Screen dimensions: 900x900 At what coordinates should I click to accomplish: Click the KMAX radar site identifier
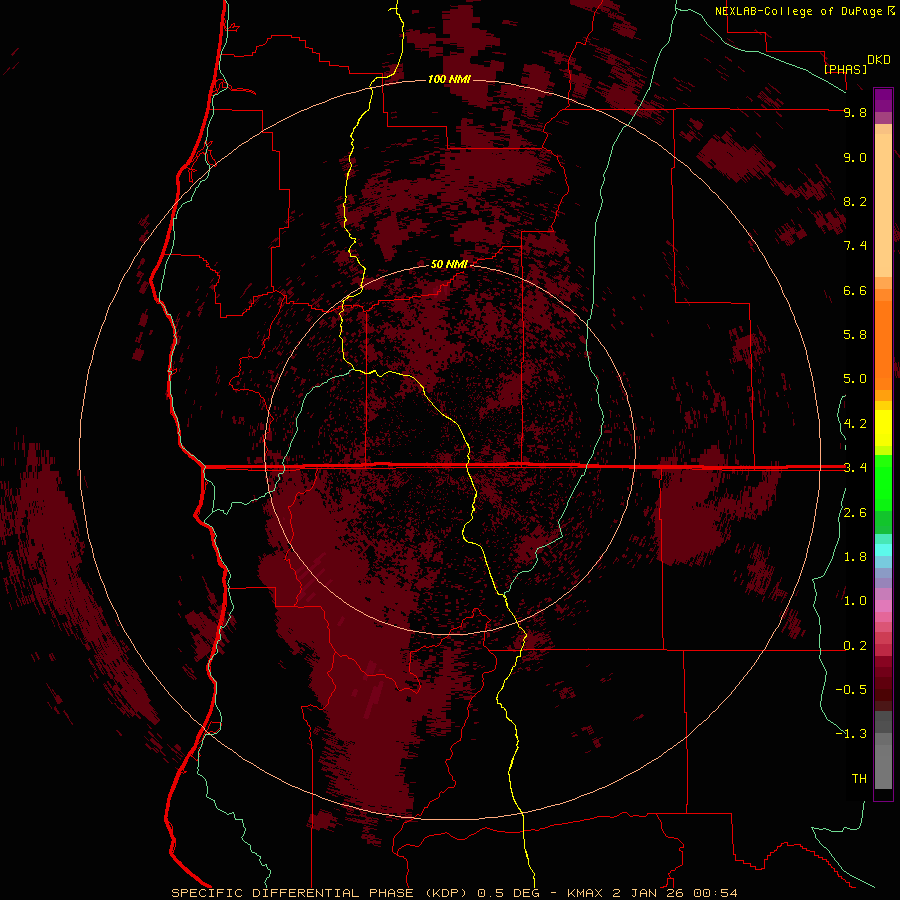[x=585, y=893]
